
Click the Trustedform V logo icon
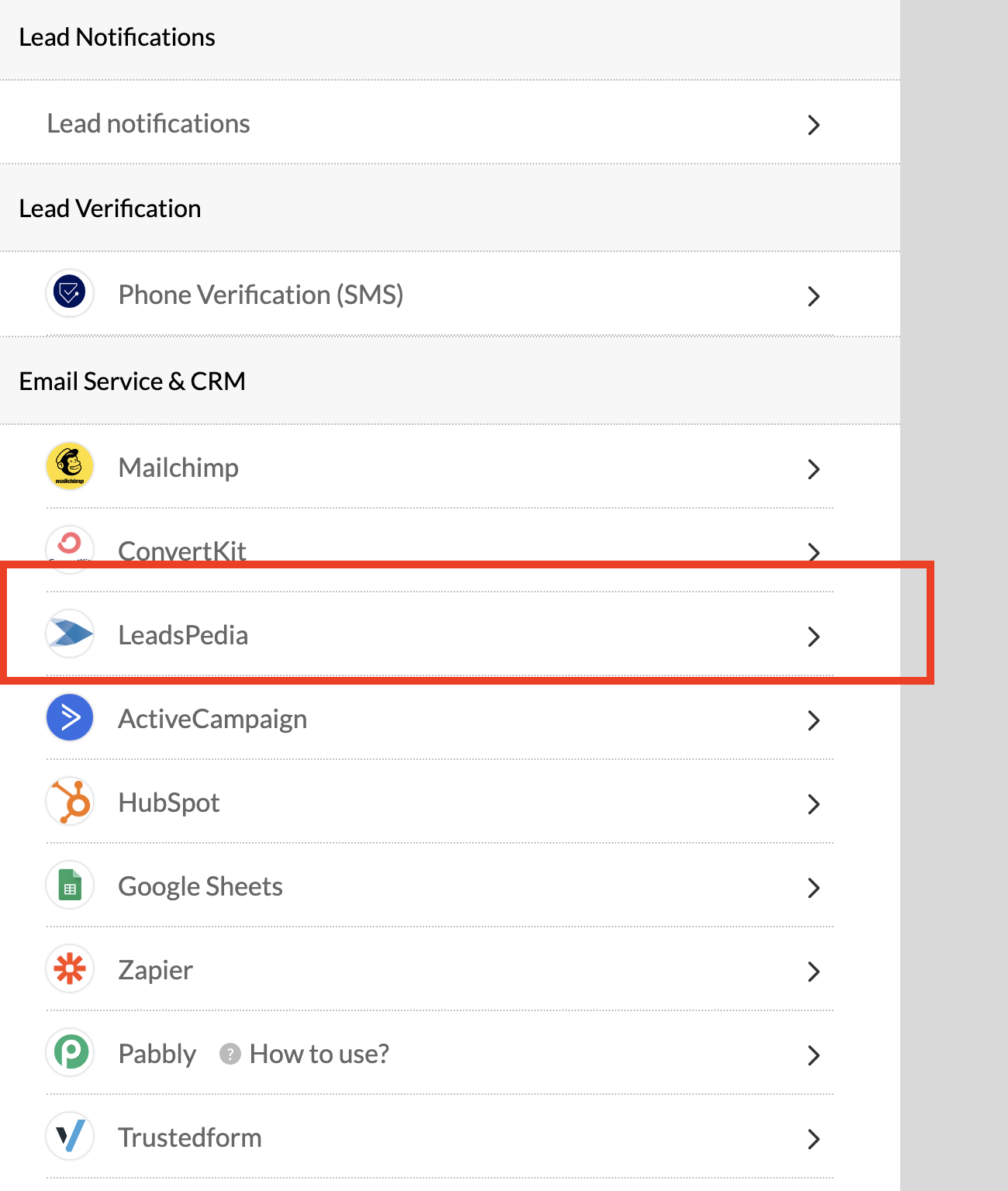(70, 1137)
